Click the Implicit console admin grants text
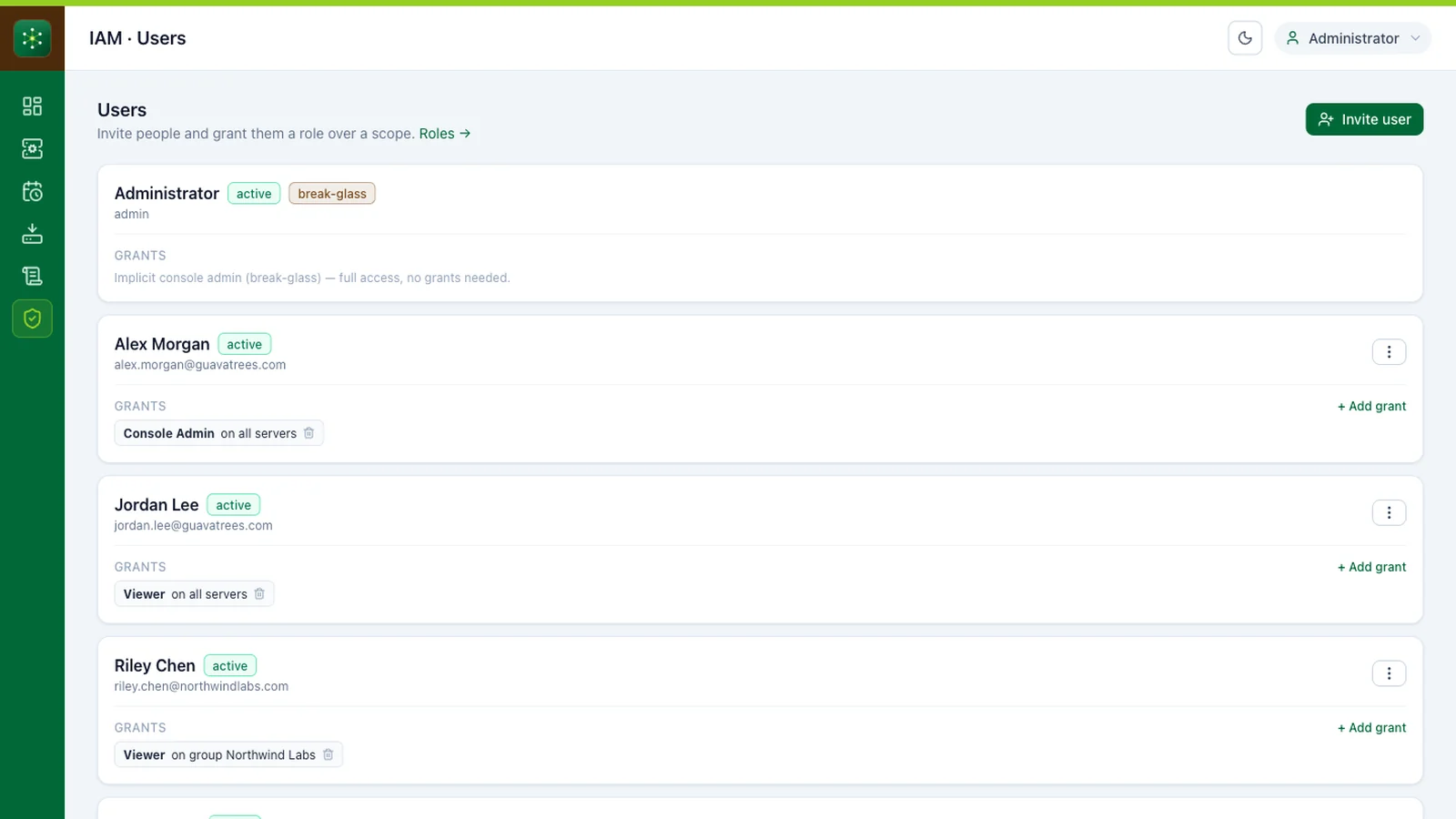 [x=312, y=278]
